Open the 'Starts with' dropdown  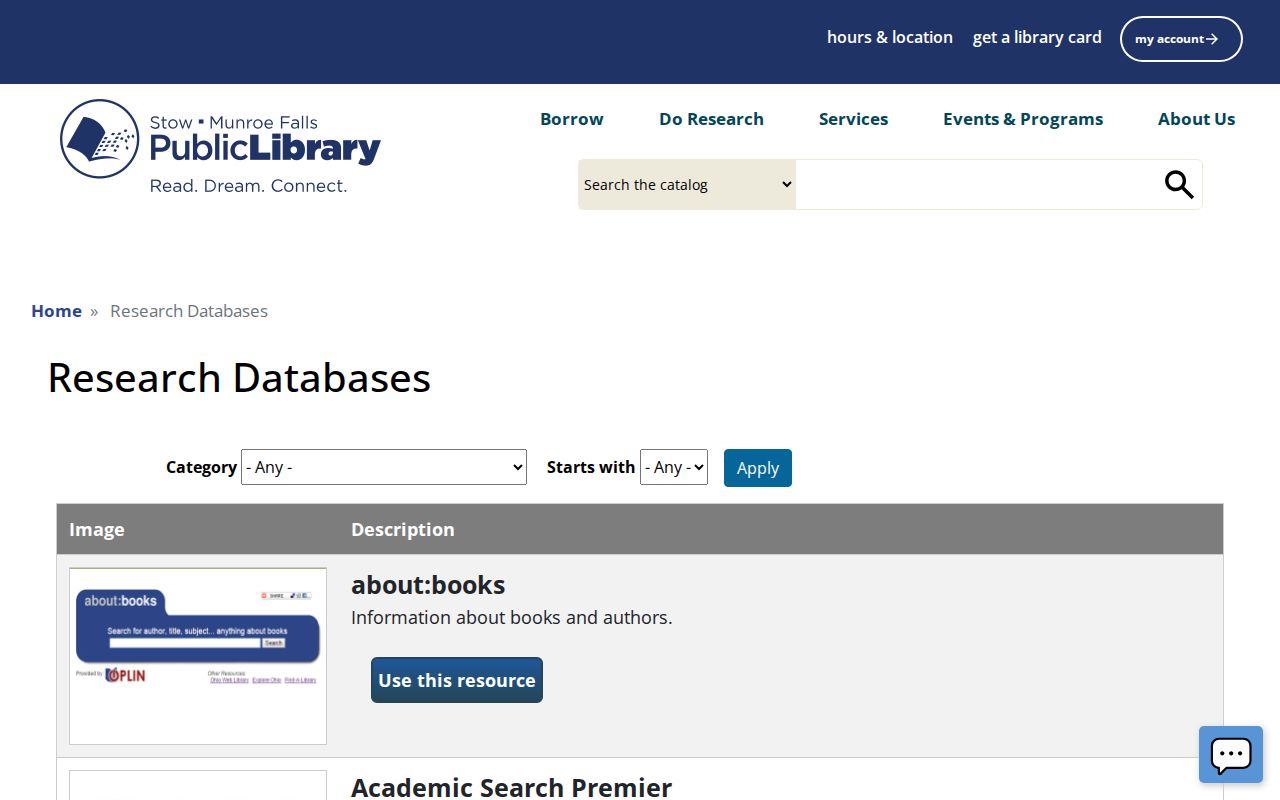click(x=674, y=467)
